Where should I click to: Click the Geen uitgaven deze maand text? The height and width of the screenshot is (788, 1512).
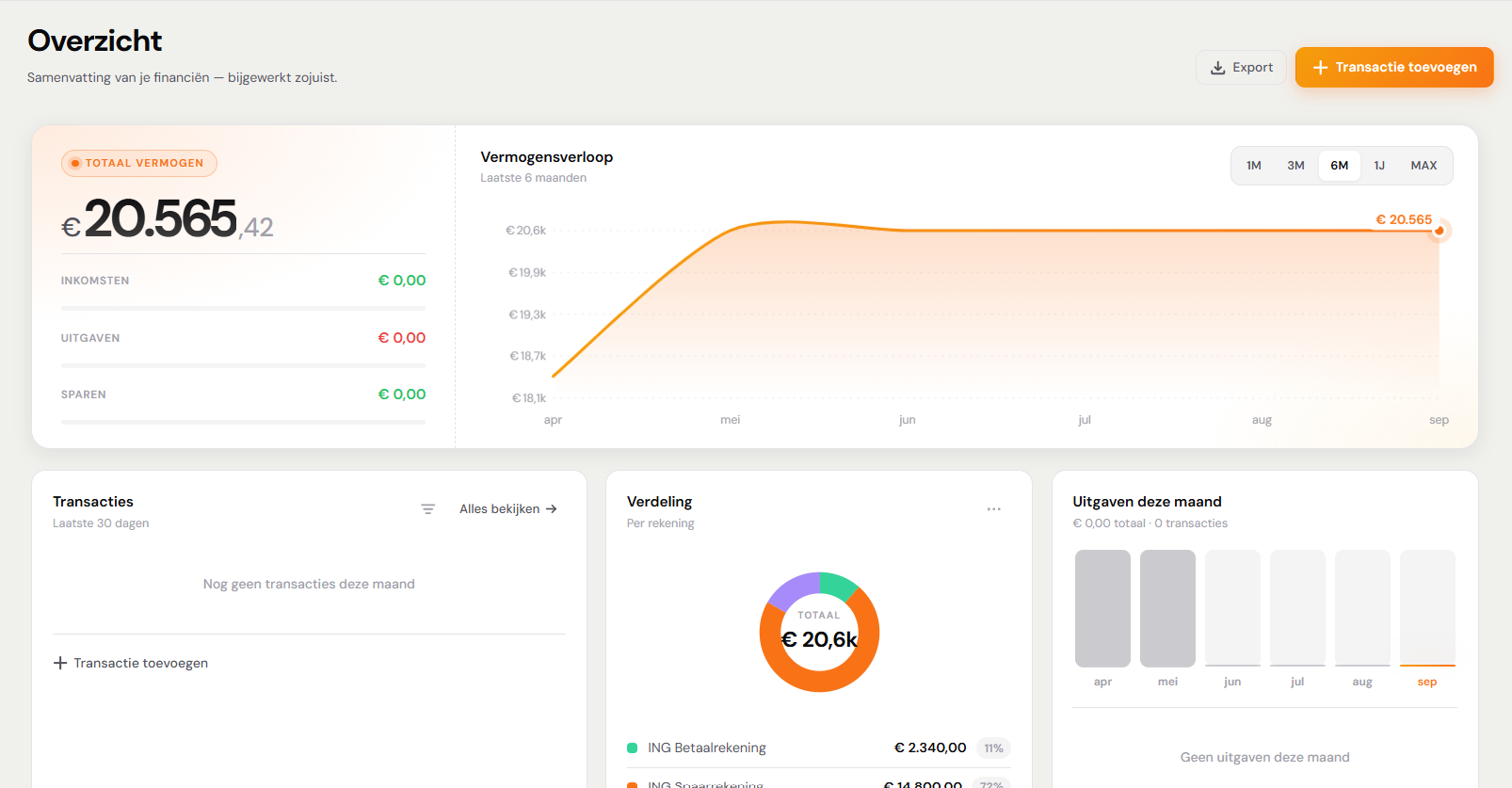tap(1265, 758)
